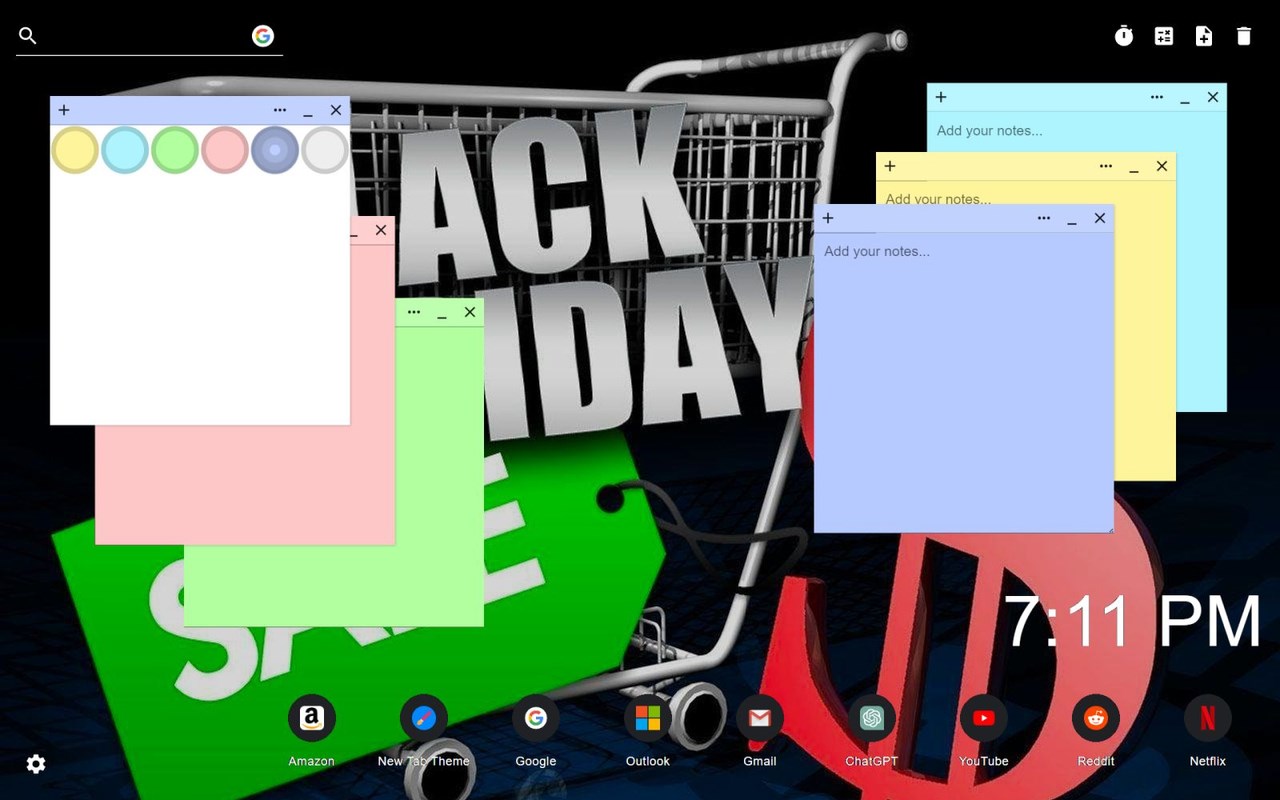
Task: Close the cyan sticky note
Action: point(1213,97)
